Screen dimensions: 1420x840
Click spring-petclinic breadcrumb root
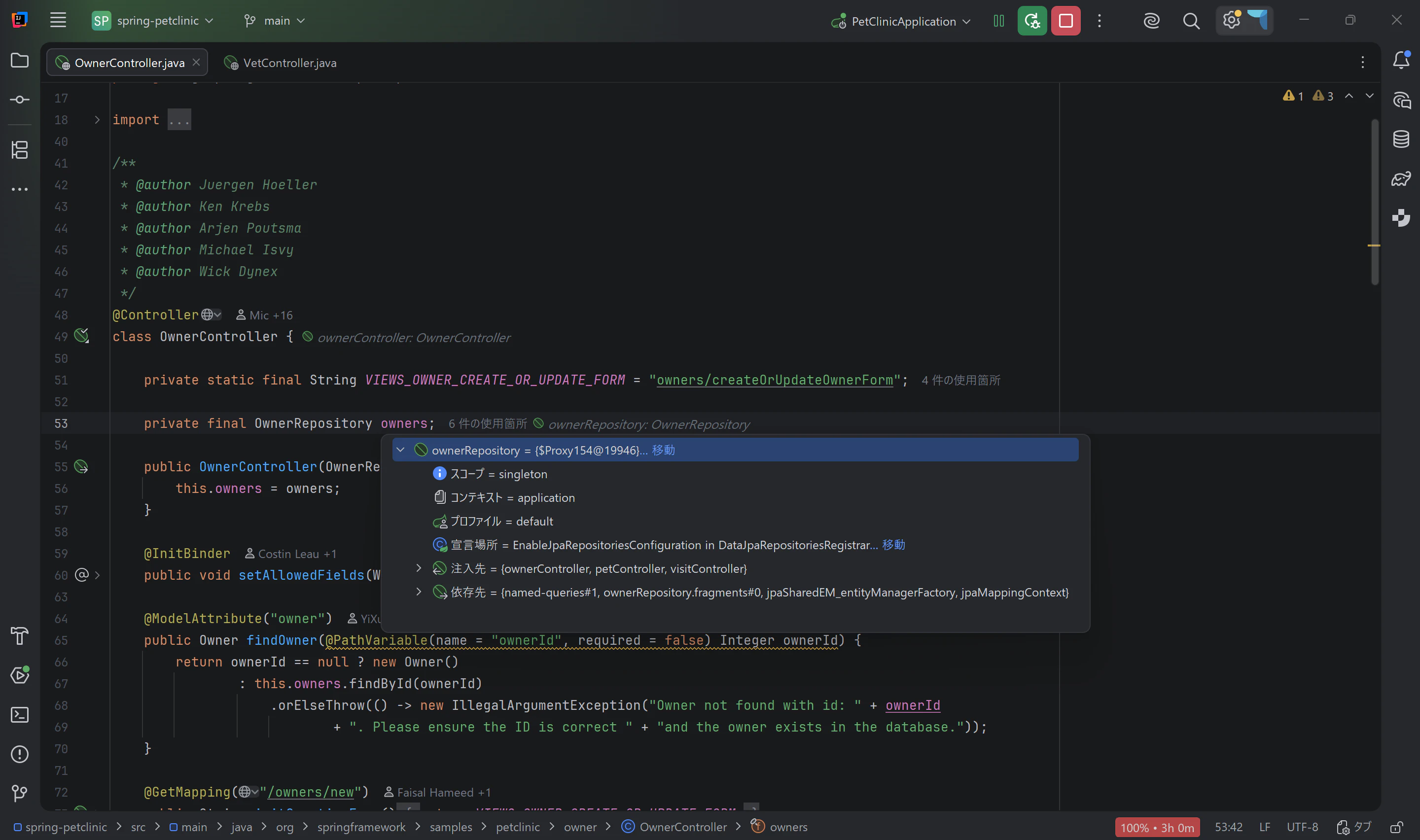pos(60,827)
